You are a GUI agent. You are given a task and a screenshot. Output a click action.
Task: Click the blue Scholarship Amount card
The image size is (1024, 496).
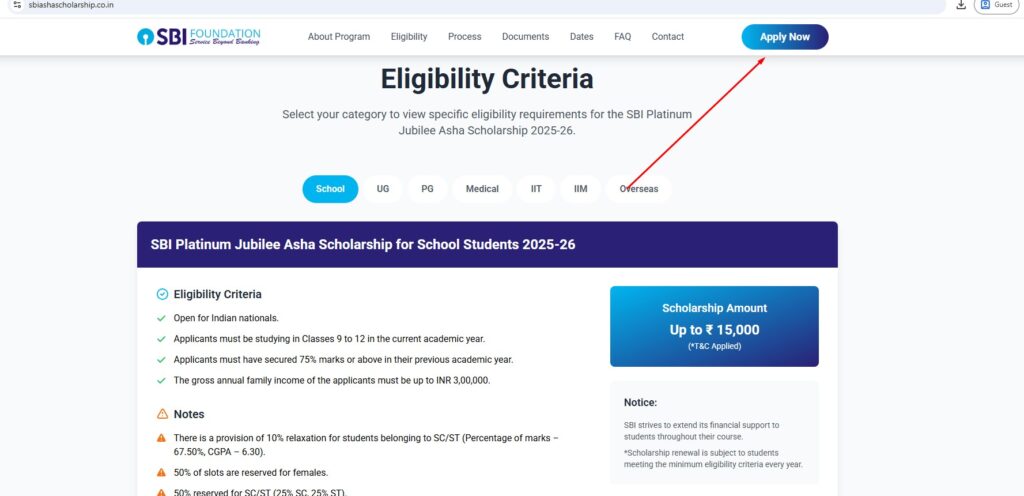coord(714,326)
